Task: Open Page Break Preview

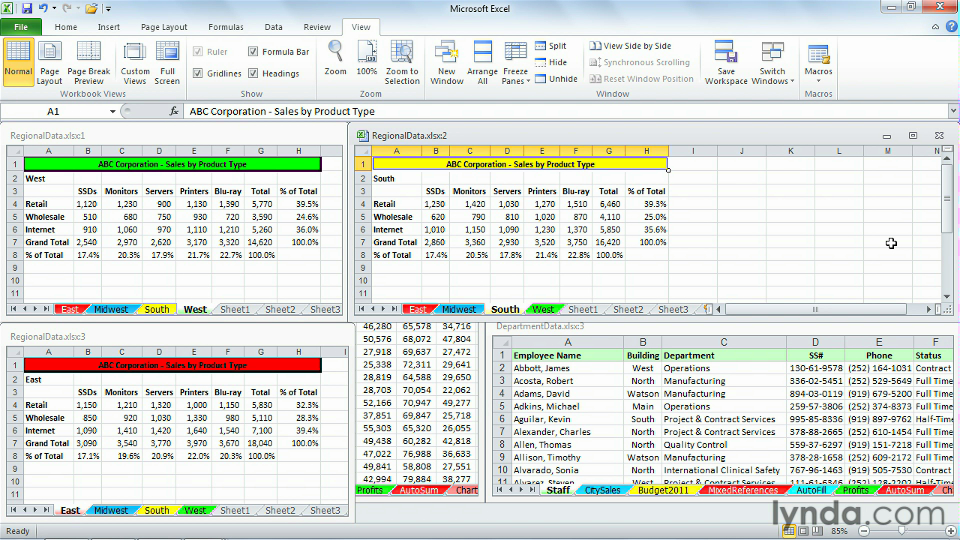Action: 89,62
